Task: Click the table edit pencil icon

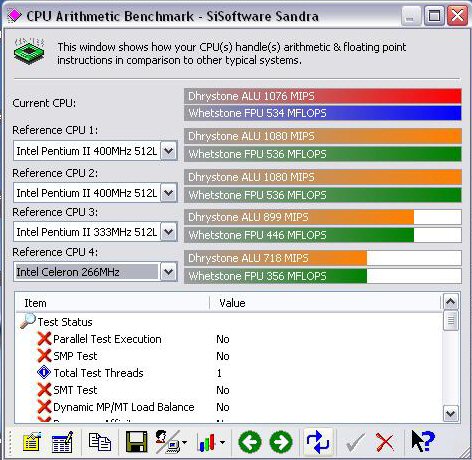Action: pyautogui.click(x=63, y=442)
